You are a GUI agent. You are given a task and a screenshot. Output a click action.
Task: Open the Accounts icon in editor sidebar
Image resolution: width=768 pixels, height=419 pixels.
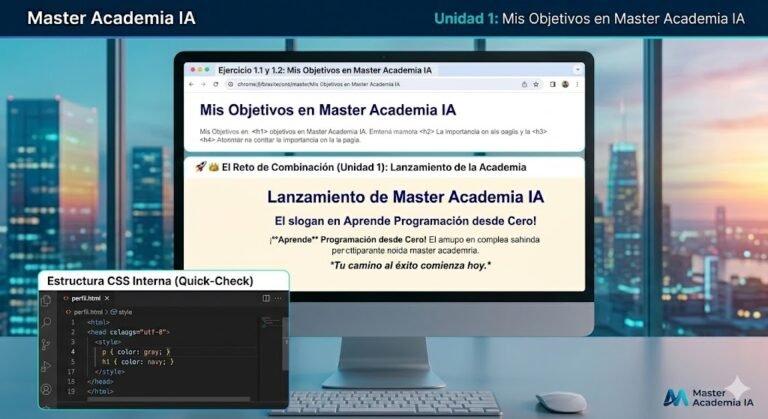[47, 390]
